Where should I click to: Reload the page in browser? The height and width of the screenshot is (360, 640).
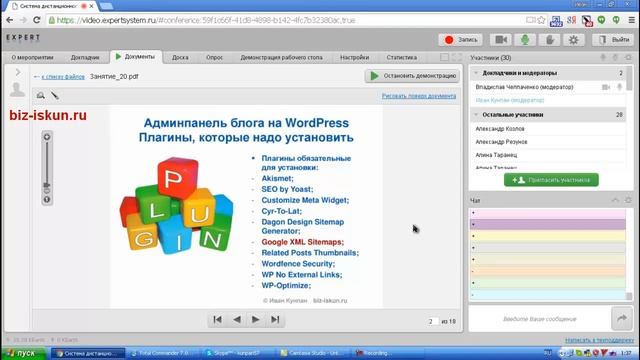pyautogui.click(x=36, y=20)
